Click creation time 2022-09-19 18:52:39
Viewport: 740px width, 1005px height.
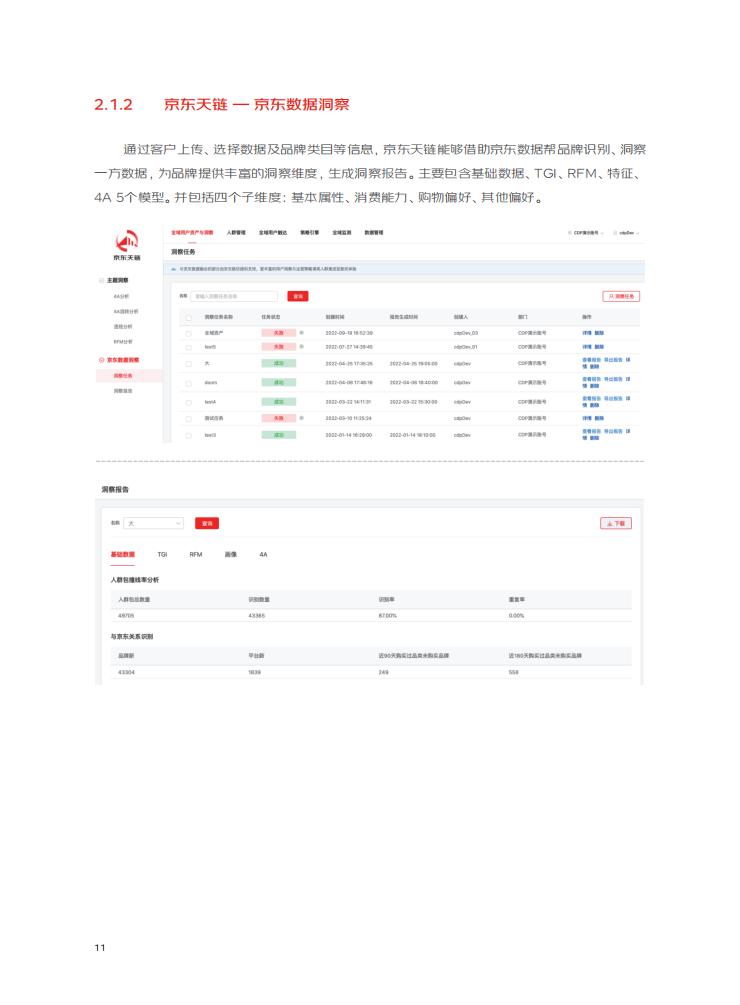(349, 333)
